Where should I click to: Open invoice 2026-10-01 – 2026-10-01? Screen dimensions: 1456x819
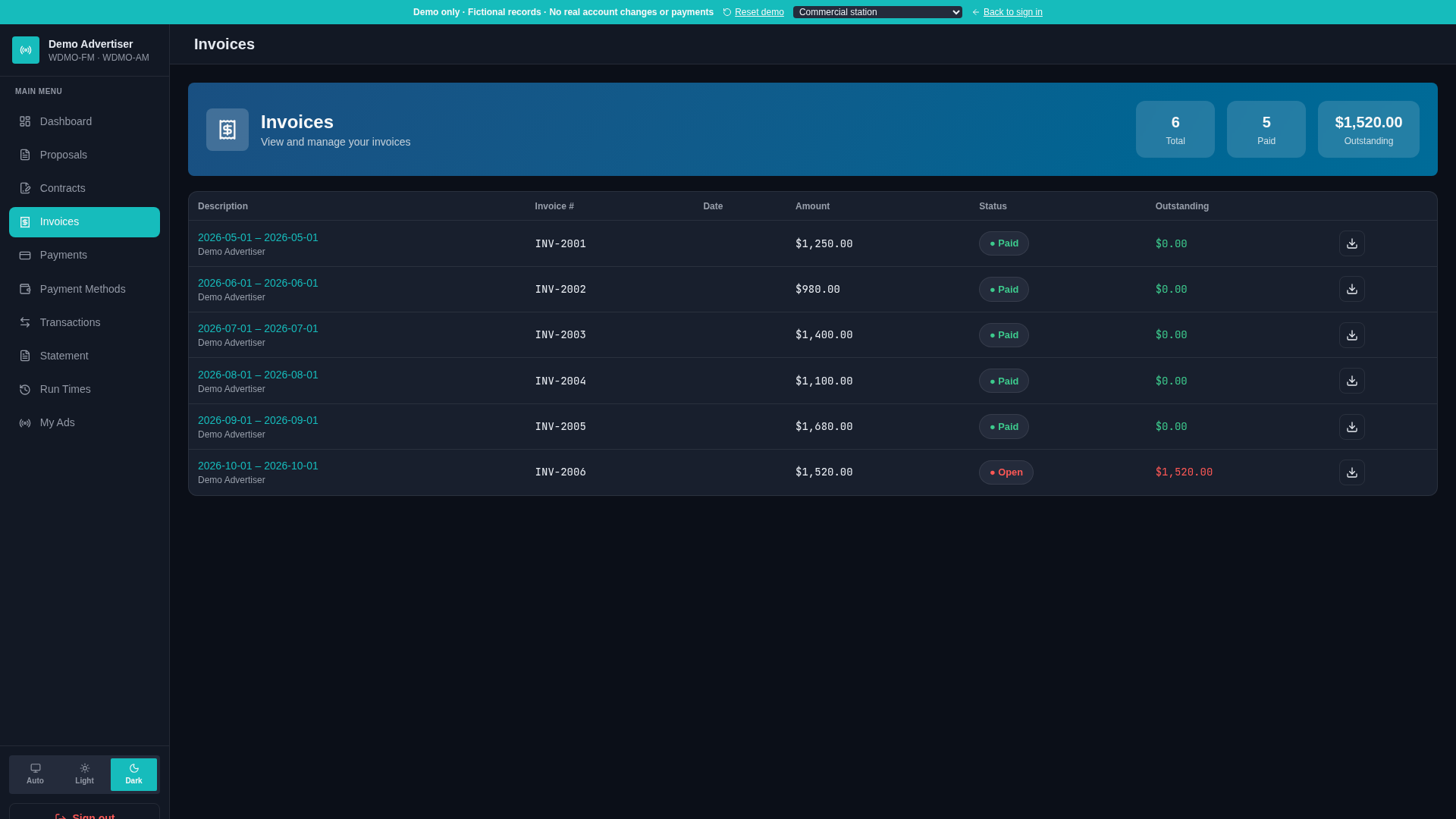tap(258, 466)
